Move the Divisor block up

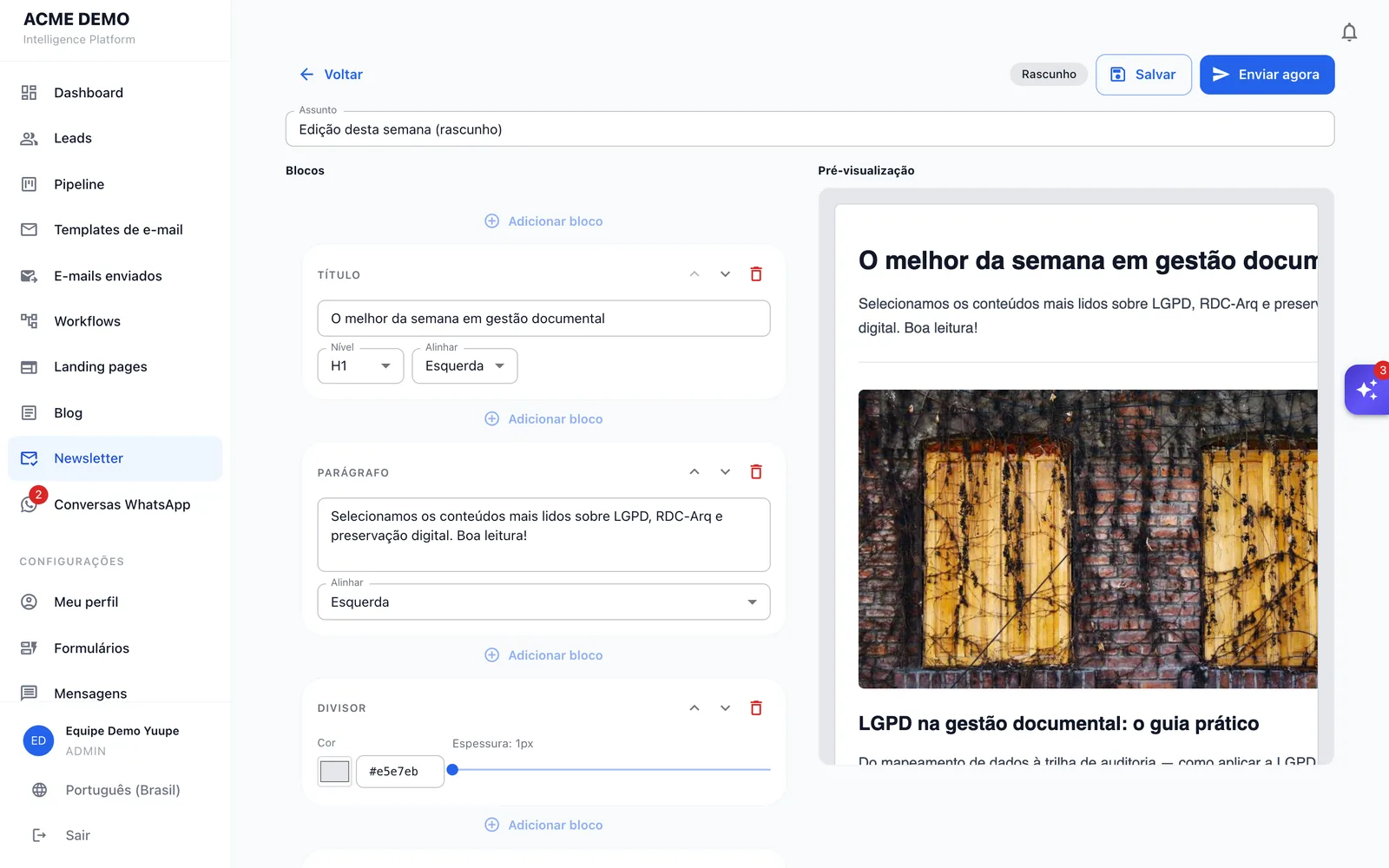694,708
